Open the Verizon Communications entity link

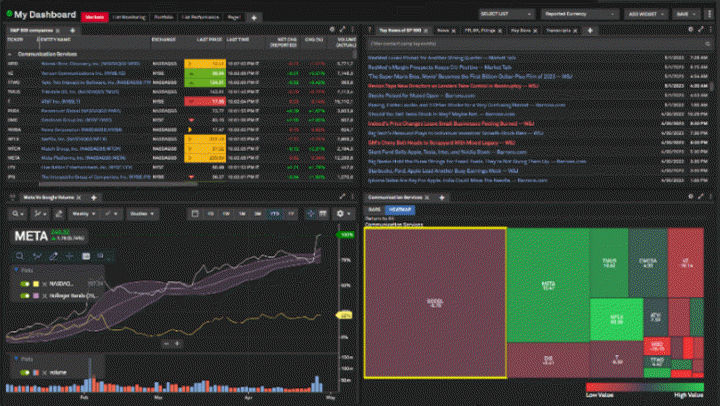(83, 73)
